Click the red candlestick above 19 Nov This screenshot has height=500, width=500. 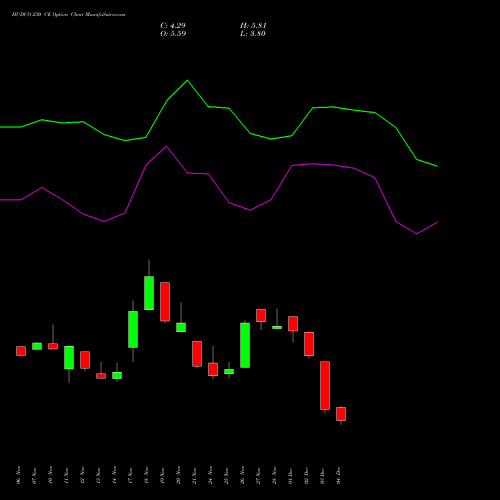click(165, 302)
